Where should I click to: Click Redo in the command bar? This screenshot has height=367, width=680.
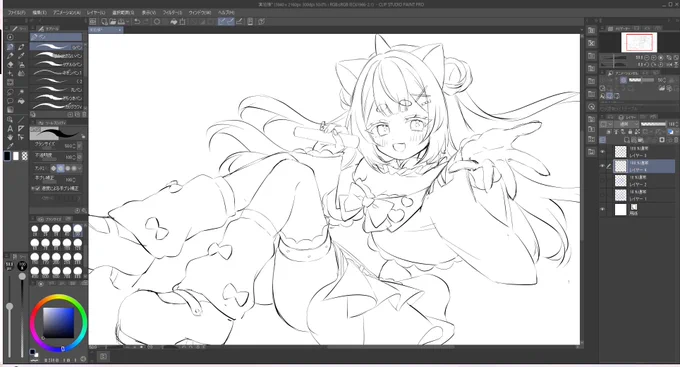(146, 22)
